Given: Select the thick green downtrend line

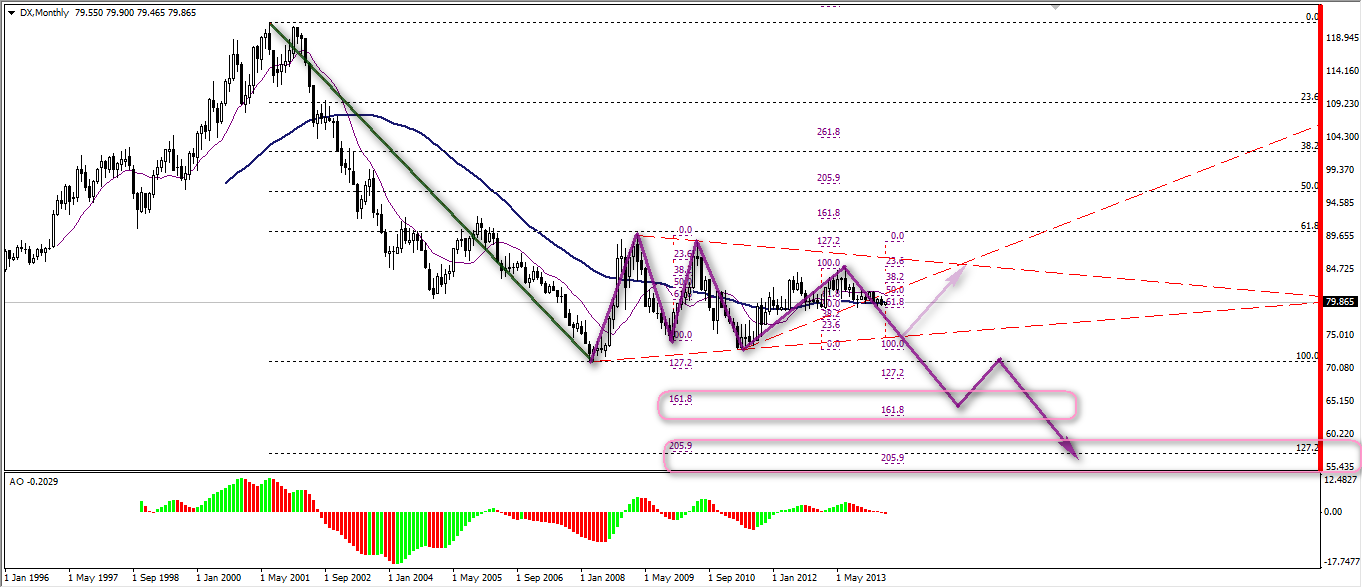Looking at the screenshot, I should coord(430,190).
